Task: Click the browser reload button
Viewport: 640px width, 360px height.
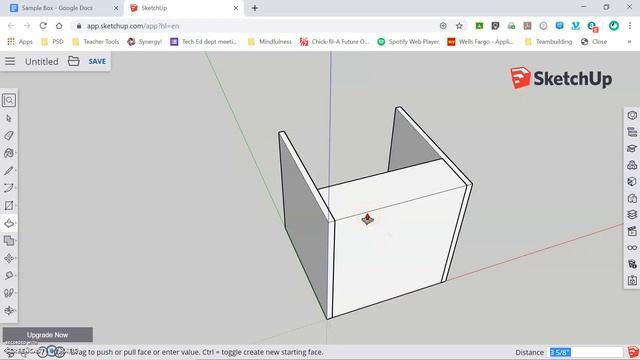Action: 43,26
